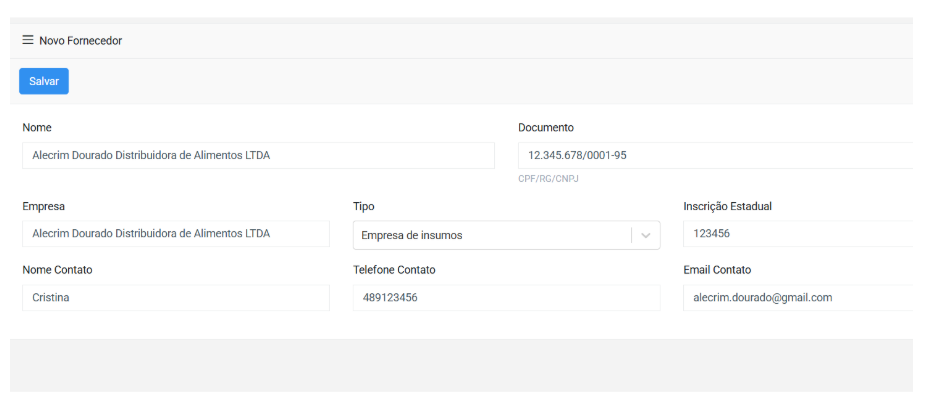Screen dimensions: 926x412
Task: Select the Telefone Contato input field
Action: 506,298
